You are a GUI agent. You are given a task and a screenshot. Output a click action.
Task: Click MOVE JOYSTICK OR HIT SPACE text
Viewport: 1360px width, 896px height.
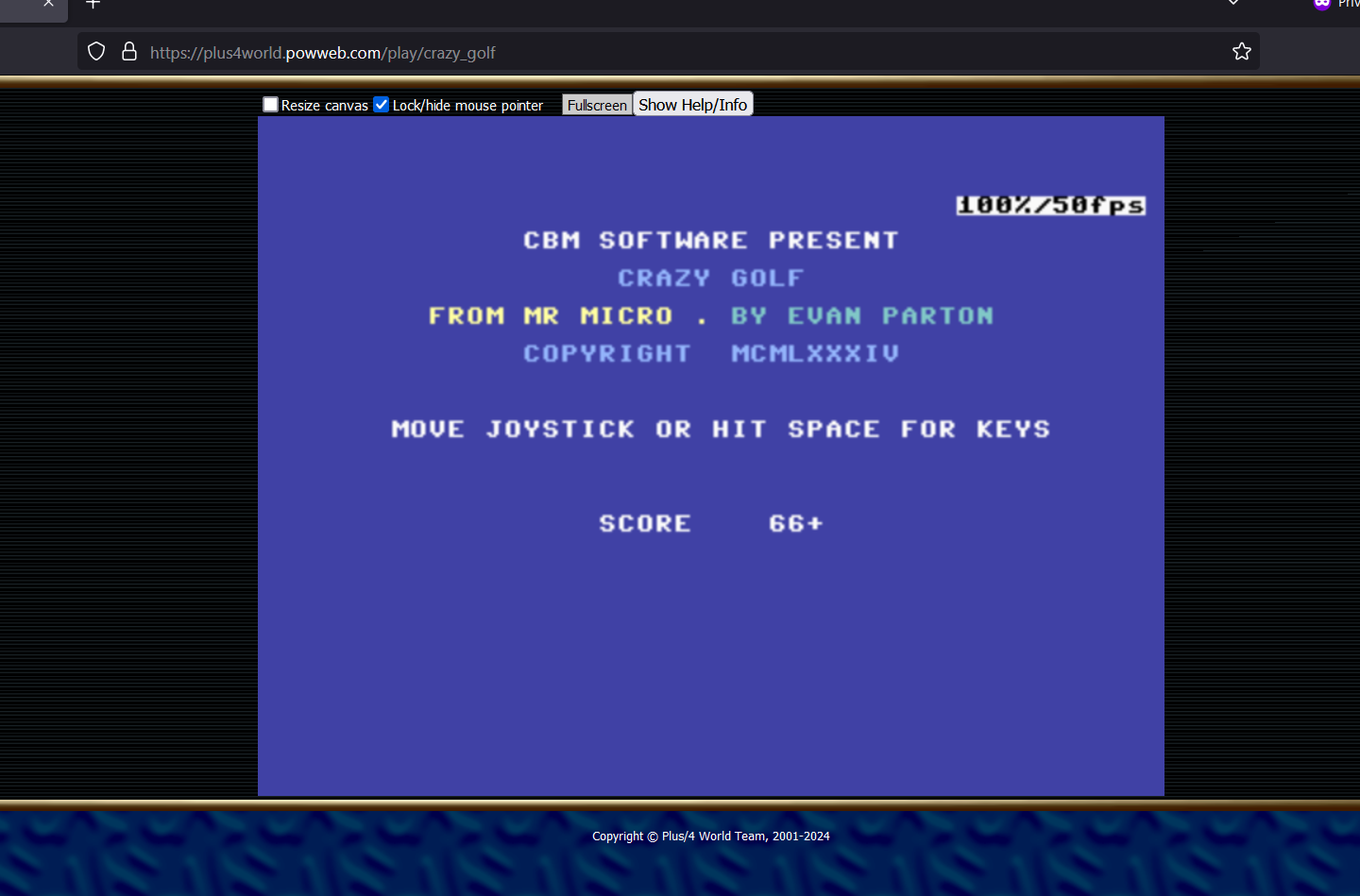coord(721,430)
